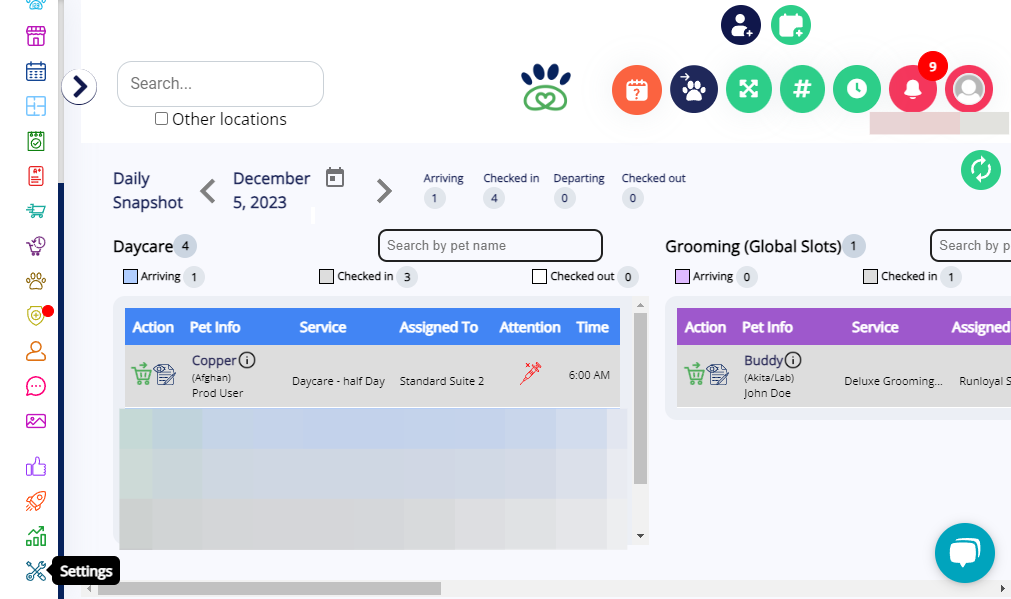Click the red syringe attention icon
The image size is (1011, 599).
pos(531,373)
